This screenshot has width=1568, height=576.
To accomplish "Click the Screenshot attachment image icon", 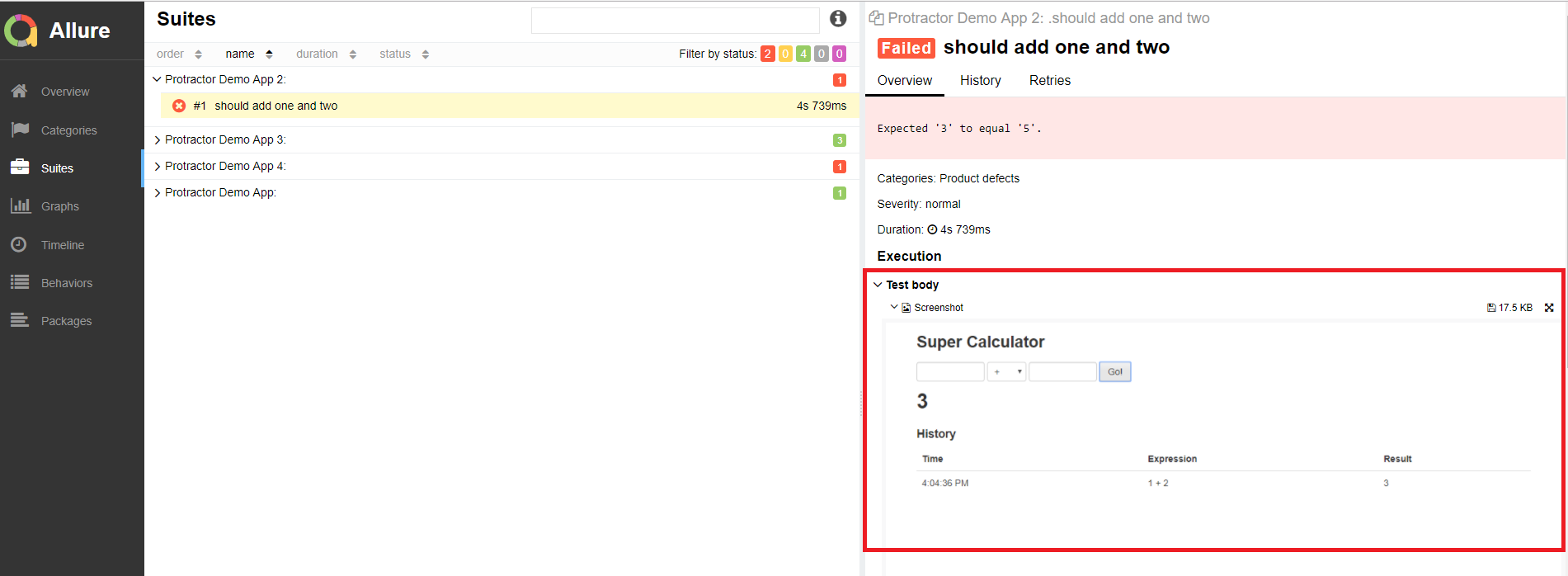I will coord(906,308).
